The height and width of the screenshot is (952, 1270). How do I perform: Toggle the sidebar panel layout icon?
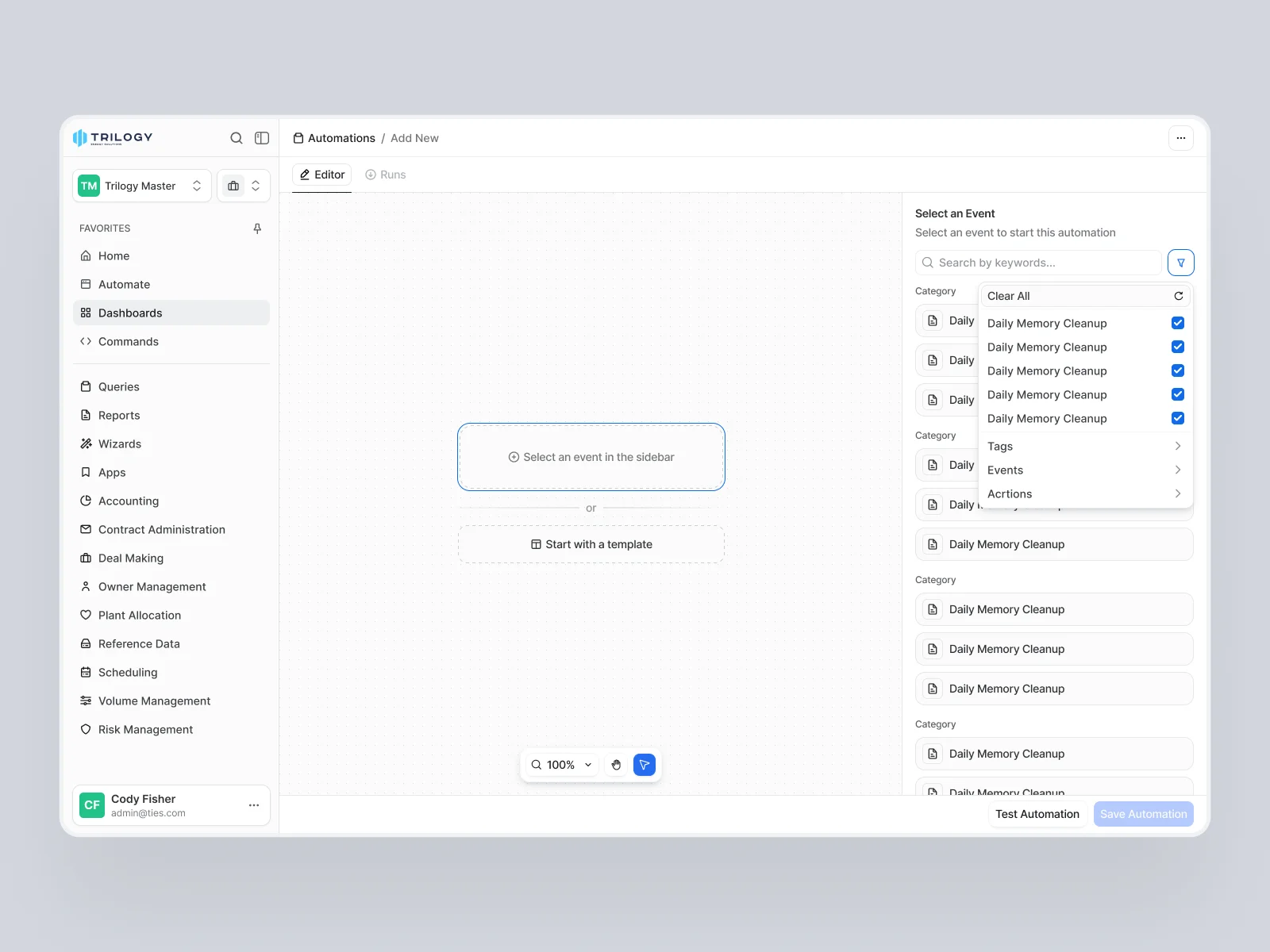tap(262, 138)
